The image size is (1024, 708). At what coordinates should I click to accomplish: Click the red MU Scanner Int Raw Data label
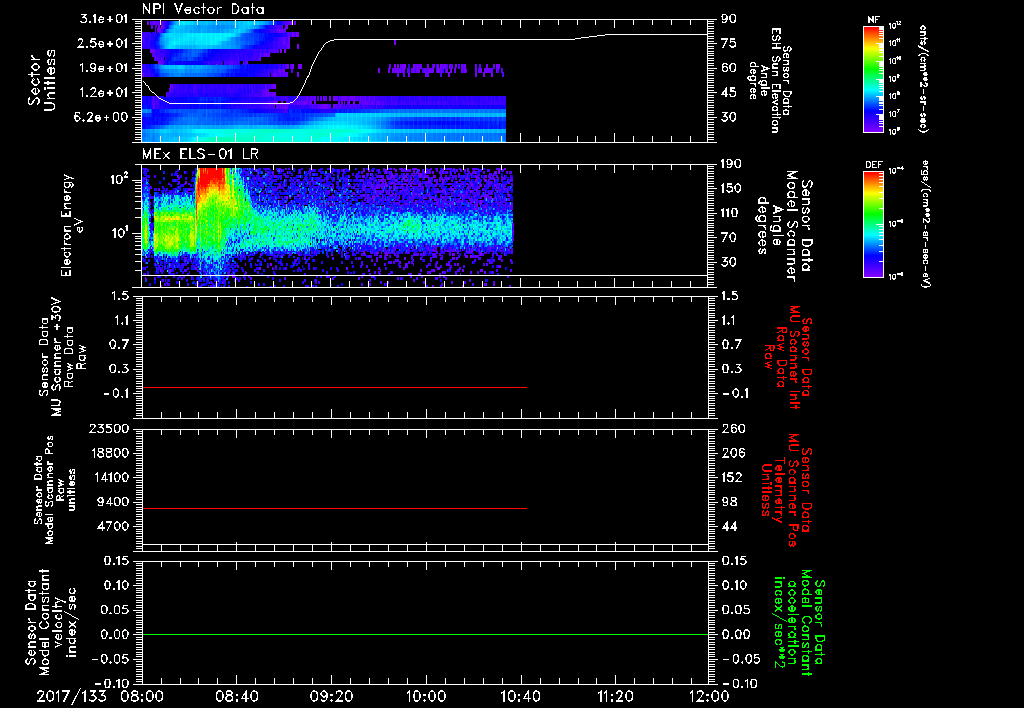(x=789, y=357)
